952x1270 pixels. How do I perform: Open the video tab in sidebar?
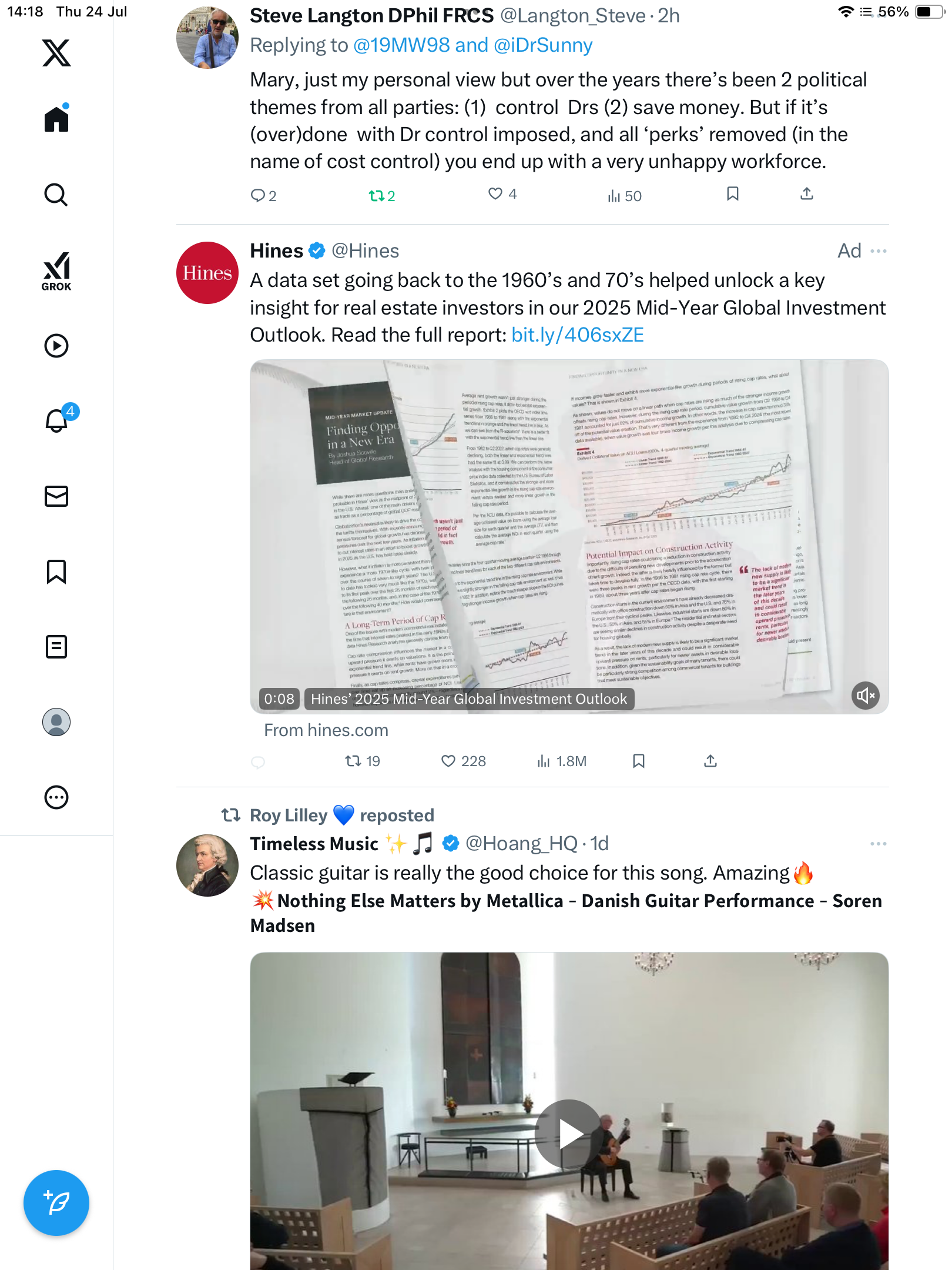click(56, 346)
